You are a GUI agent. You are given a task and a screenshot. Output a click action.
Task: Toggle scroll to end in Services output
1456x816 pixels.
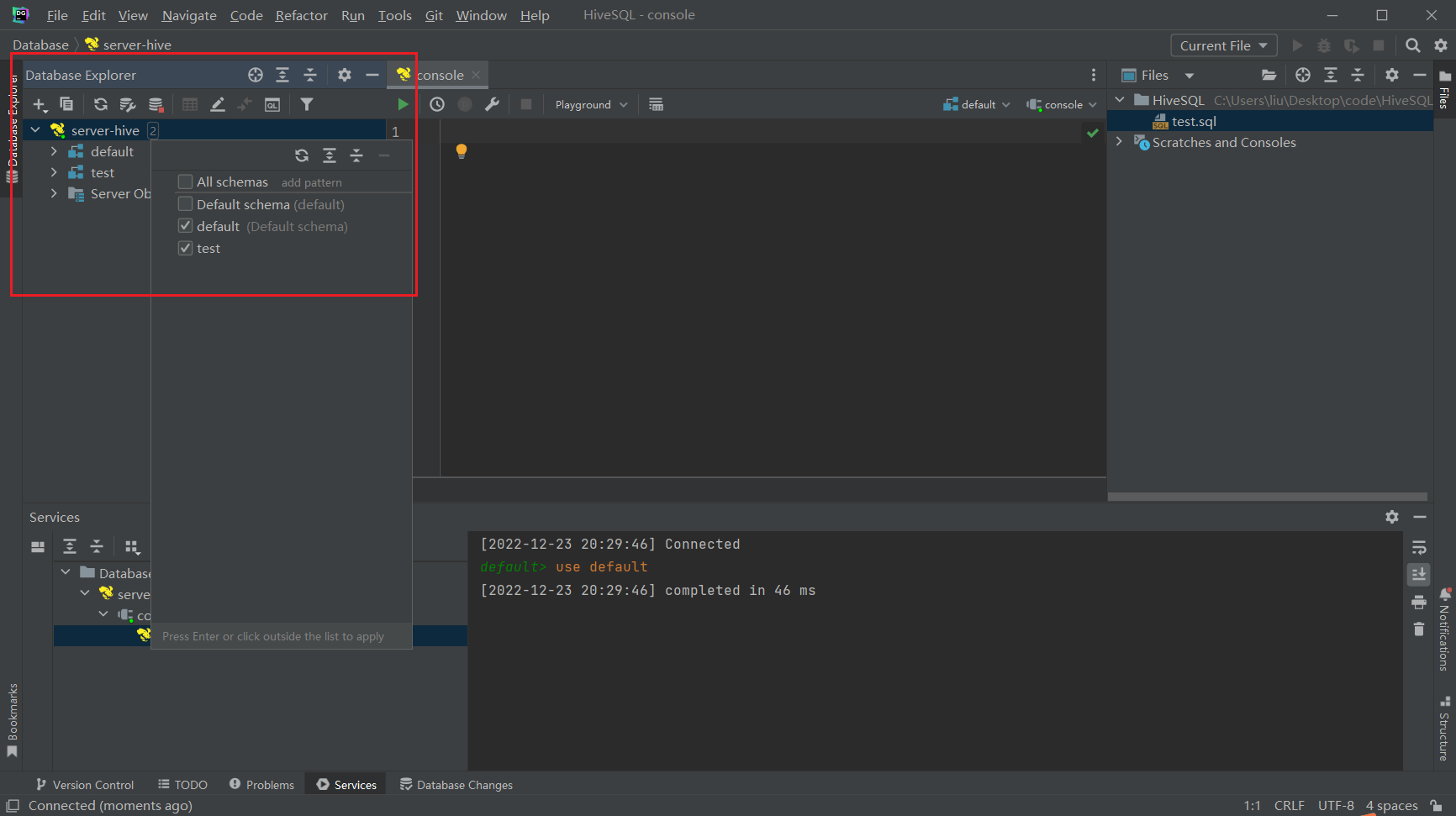(x=1419, y=575)
